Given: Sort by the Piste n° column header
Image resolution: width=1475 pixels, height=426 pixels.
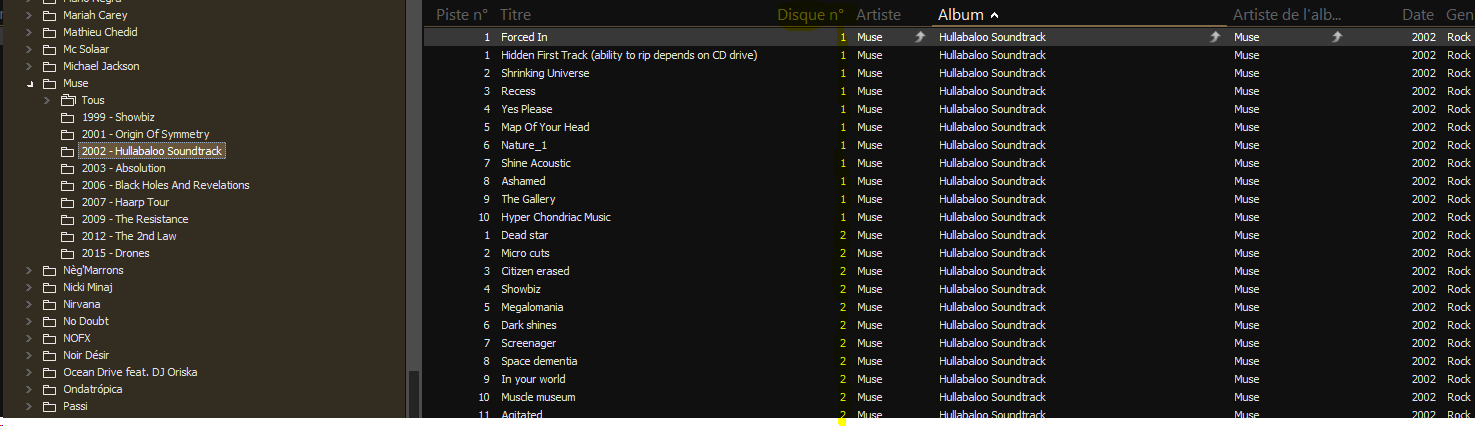Looking at the screenshot, I should click(x=462, y=15).
